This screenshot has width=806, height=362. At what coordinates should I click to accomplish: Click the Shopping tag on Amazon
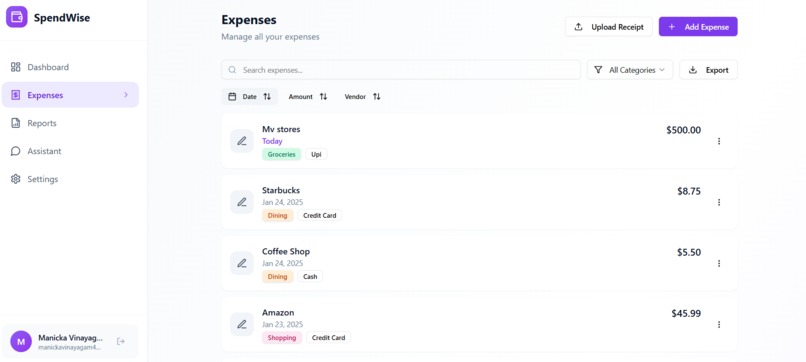[x=282, y=338]
